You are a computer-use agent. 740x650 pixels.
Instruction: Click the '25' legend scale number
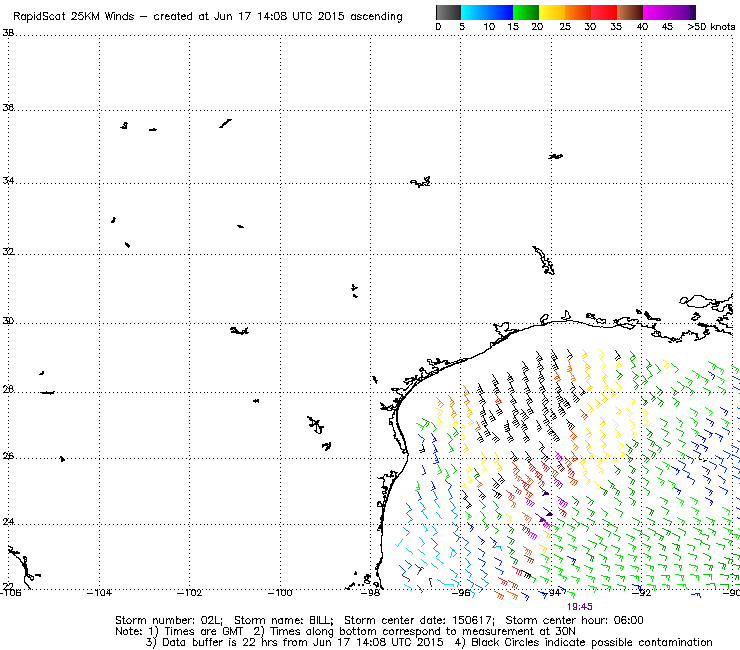click(x=565, y=27)
